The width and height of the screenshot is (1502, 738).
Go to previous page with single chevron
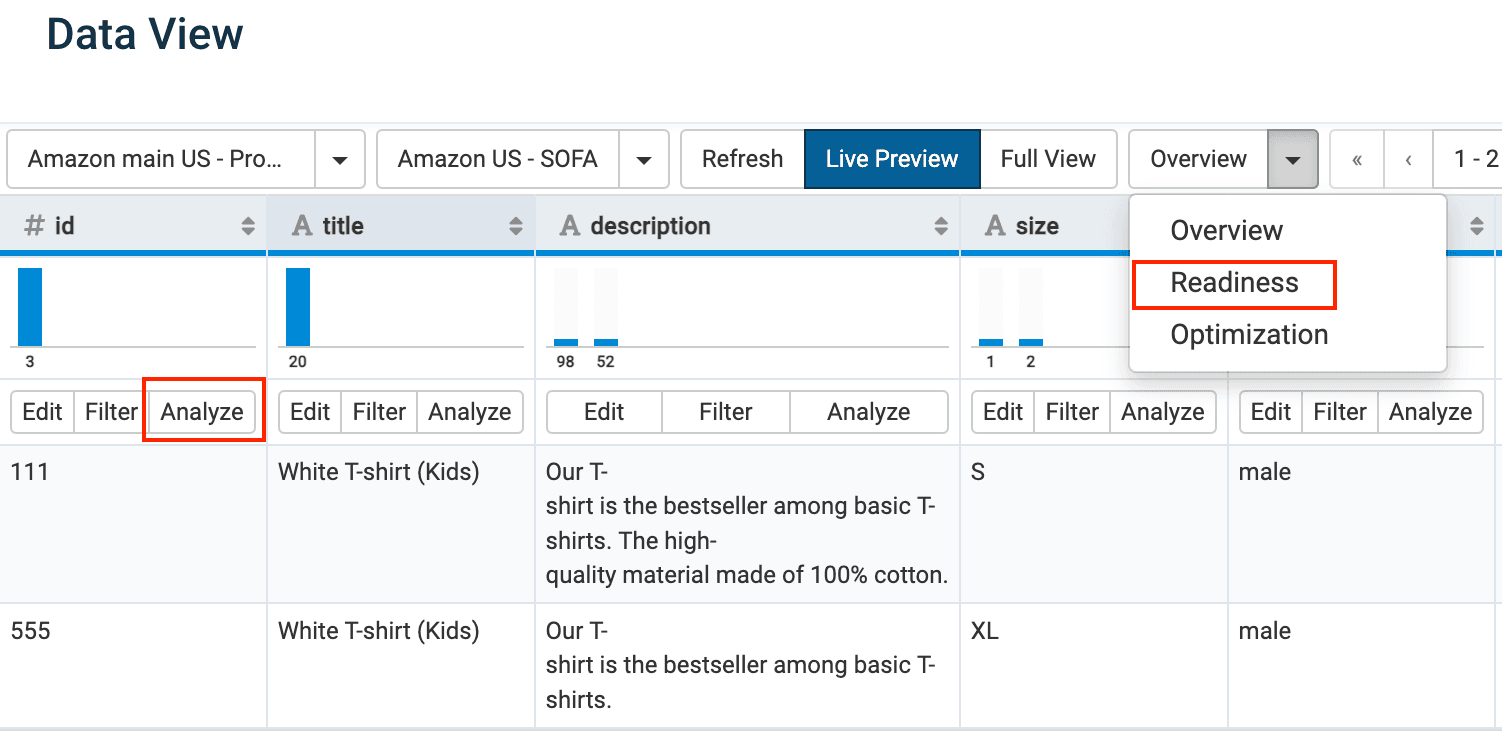1408,159
